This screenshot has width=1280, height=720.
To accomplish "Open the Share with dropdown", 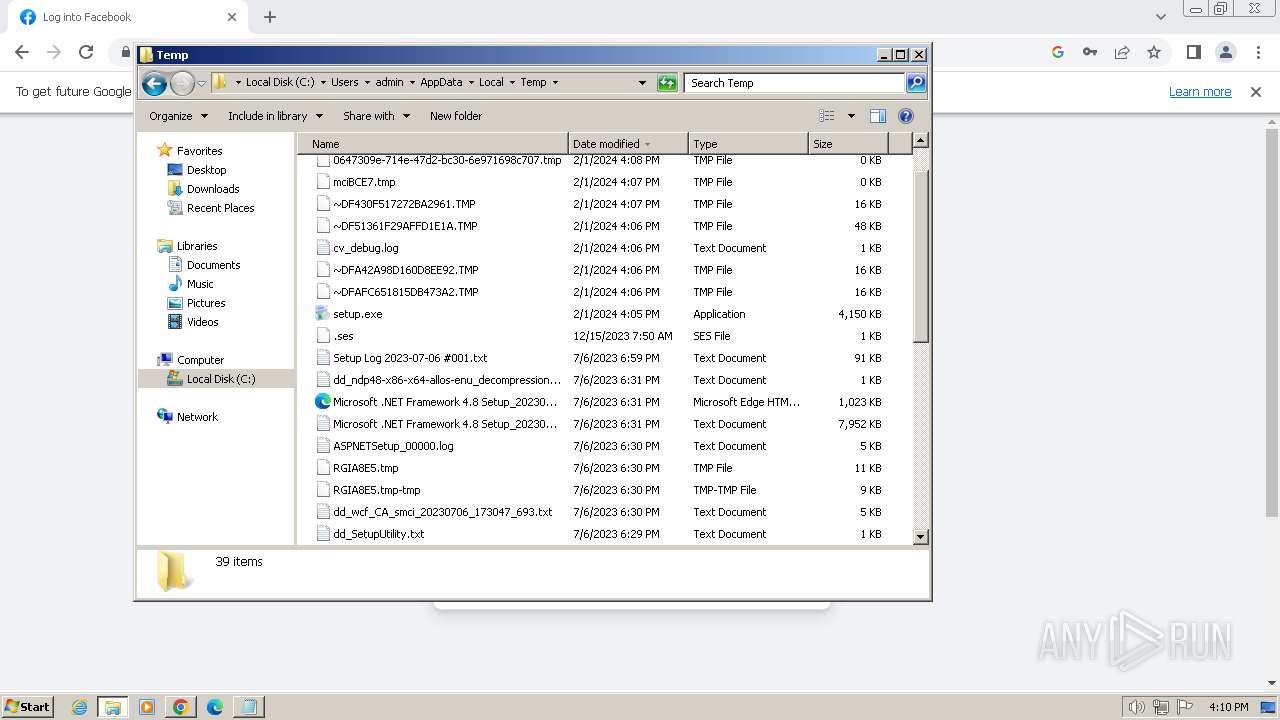I will (x=376, y=116).
